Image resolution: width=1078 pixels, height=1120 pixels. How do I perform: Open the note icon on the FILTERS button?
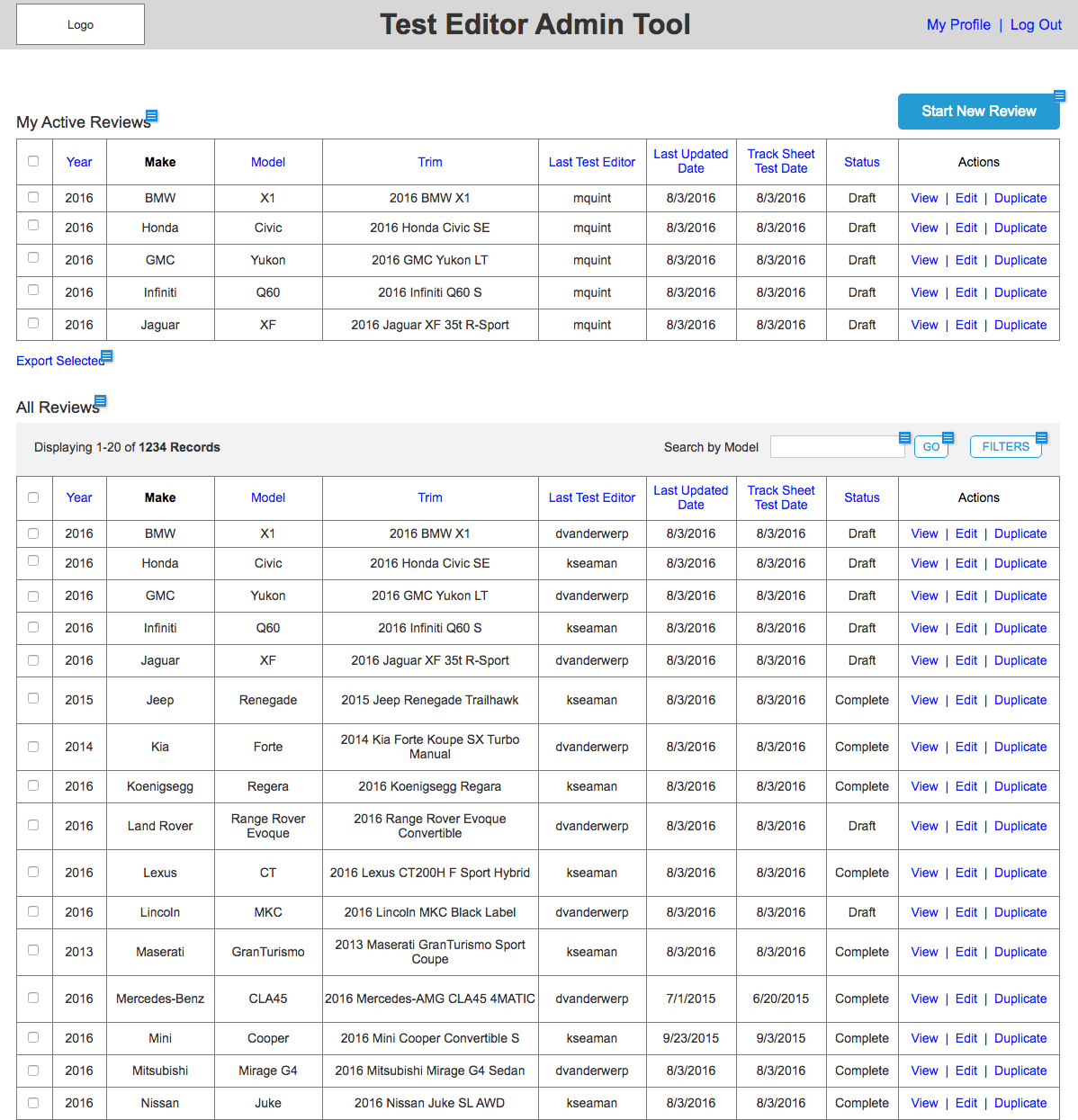point(1042,437)
